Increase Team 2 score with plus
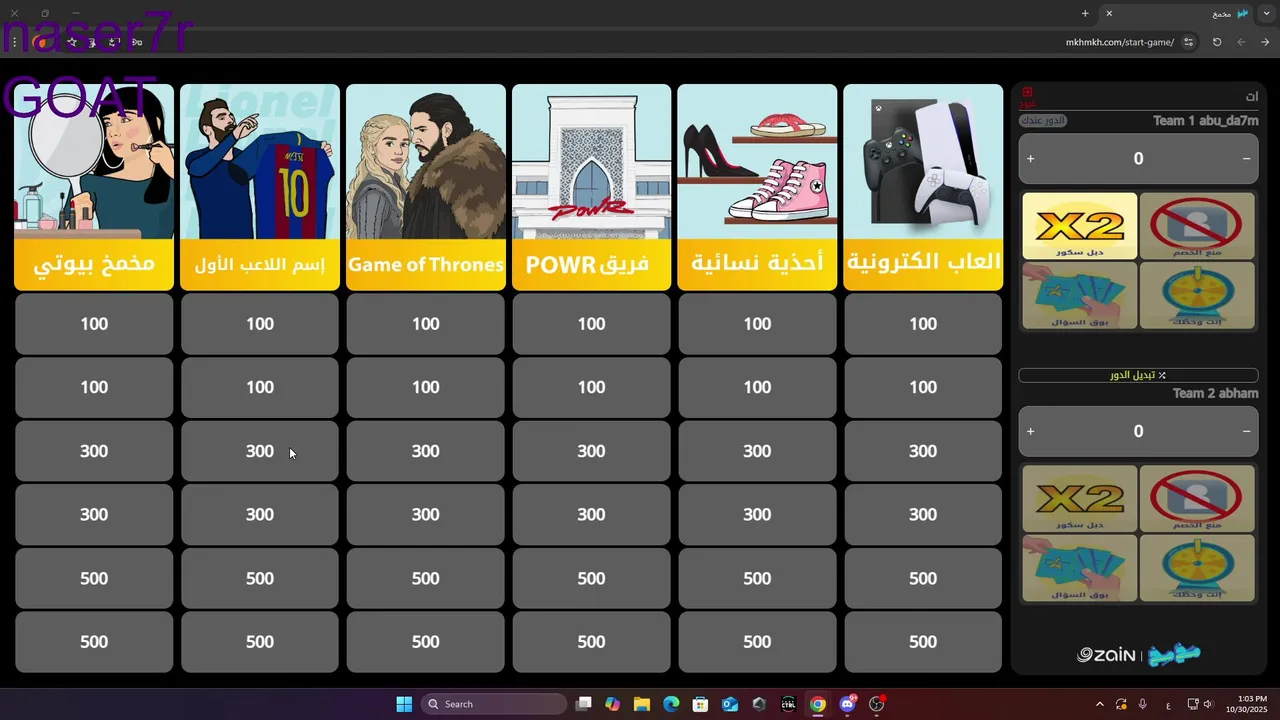The image size is (1280, 720). click(x=1030, y=431)
